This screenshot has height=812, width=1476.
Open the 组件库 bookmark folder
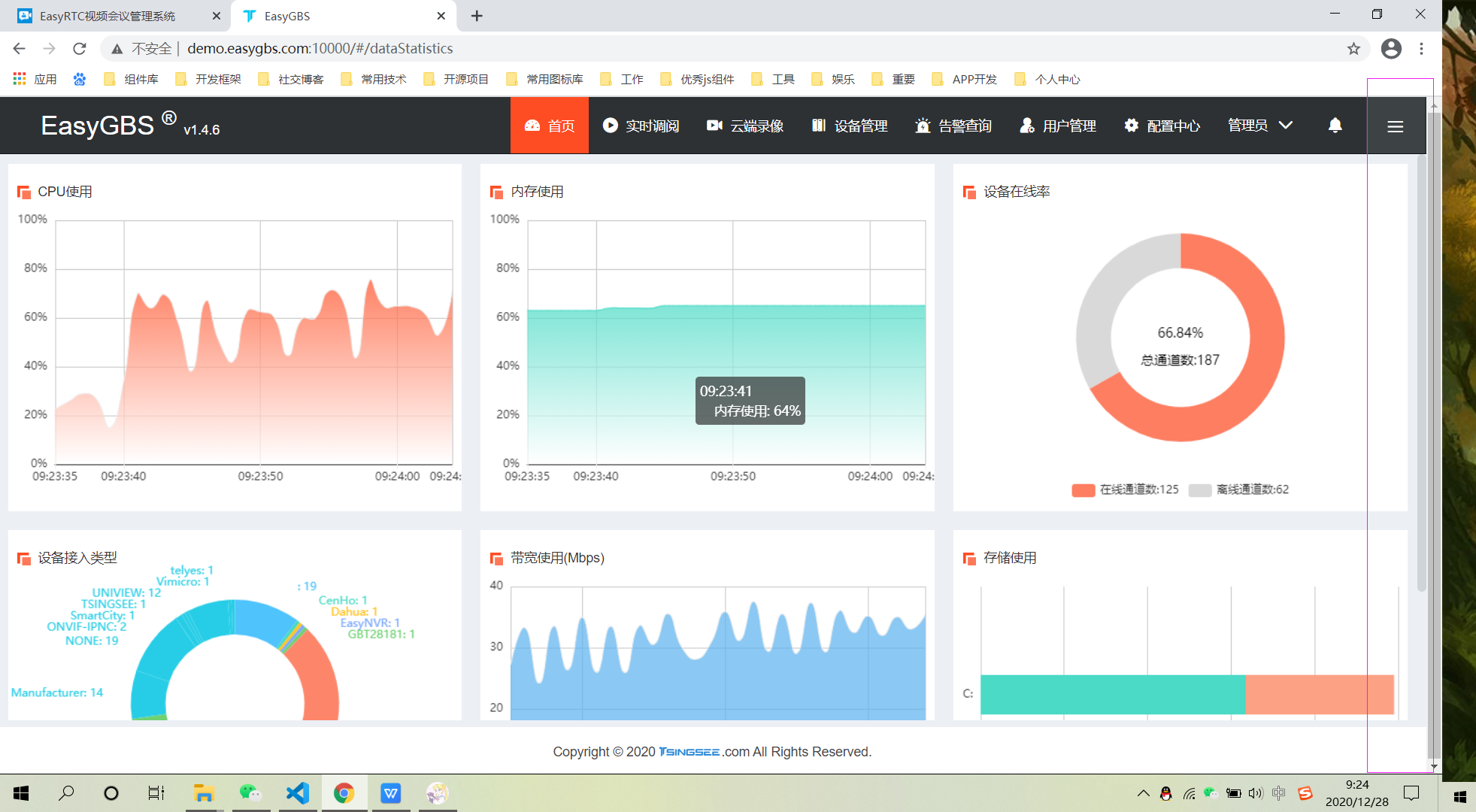pos(131,79)
